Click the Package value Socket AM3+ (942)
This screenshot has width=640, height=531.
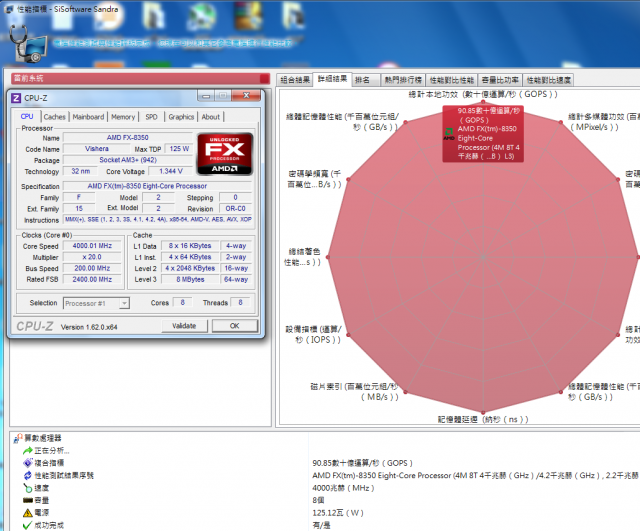(128, 160)
